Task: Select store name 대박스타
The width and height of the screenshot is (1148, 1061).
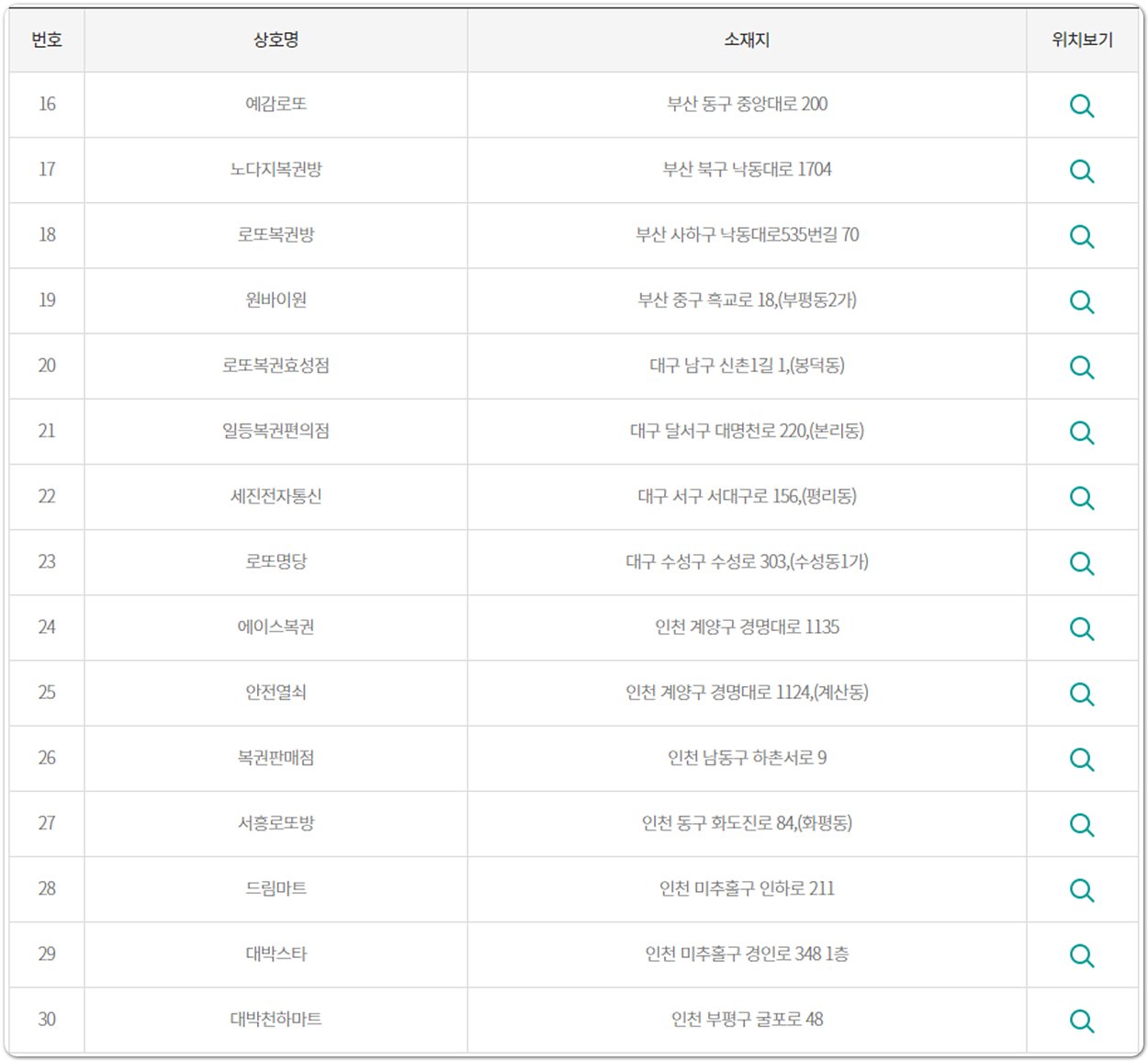Action: coord(276,954)
